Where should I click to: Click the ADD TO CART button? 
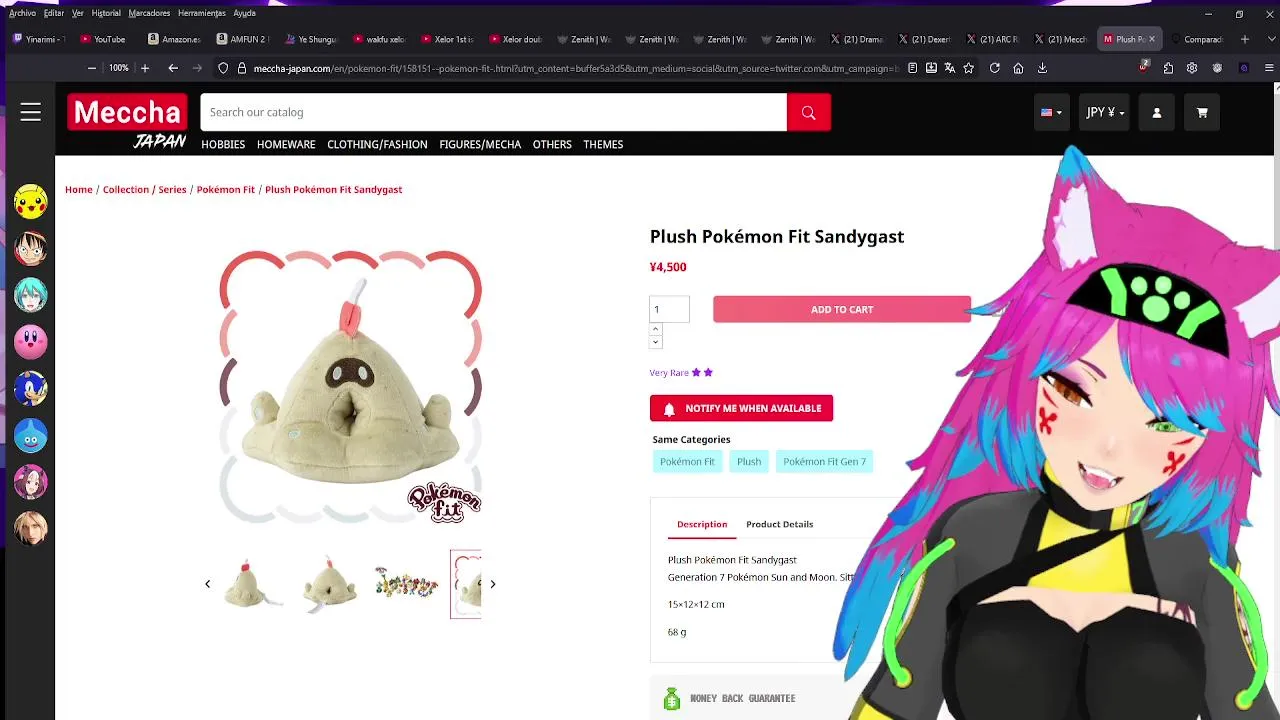click(842, 309)
